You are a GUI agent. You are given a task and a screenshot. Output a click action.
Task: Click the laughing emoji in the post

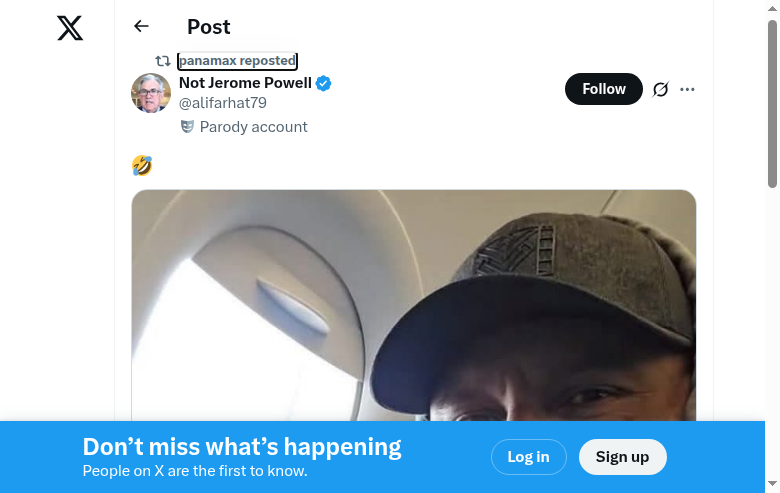click(142, 165)
